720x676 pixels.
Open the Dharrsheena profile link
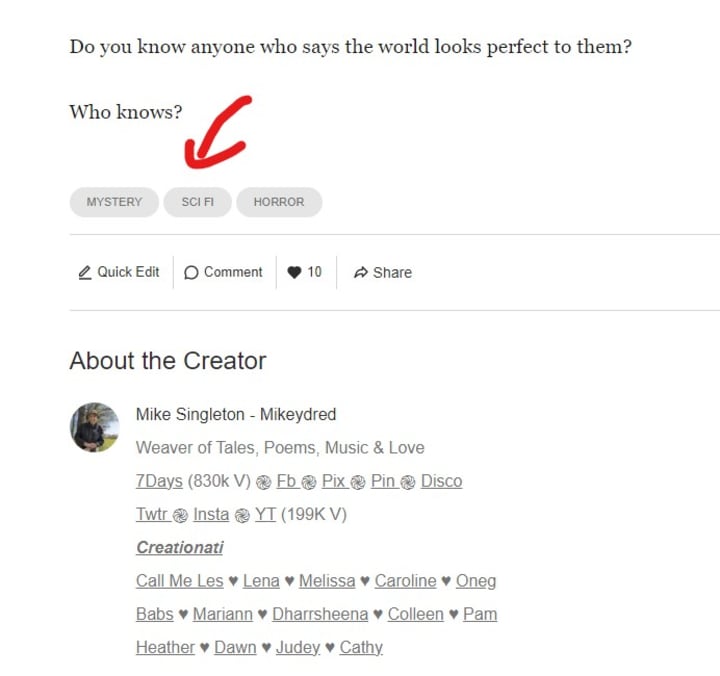click(320, 614)
